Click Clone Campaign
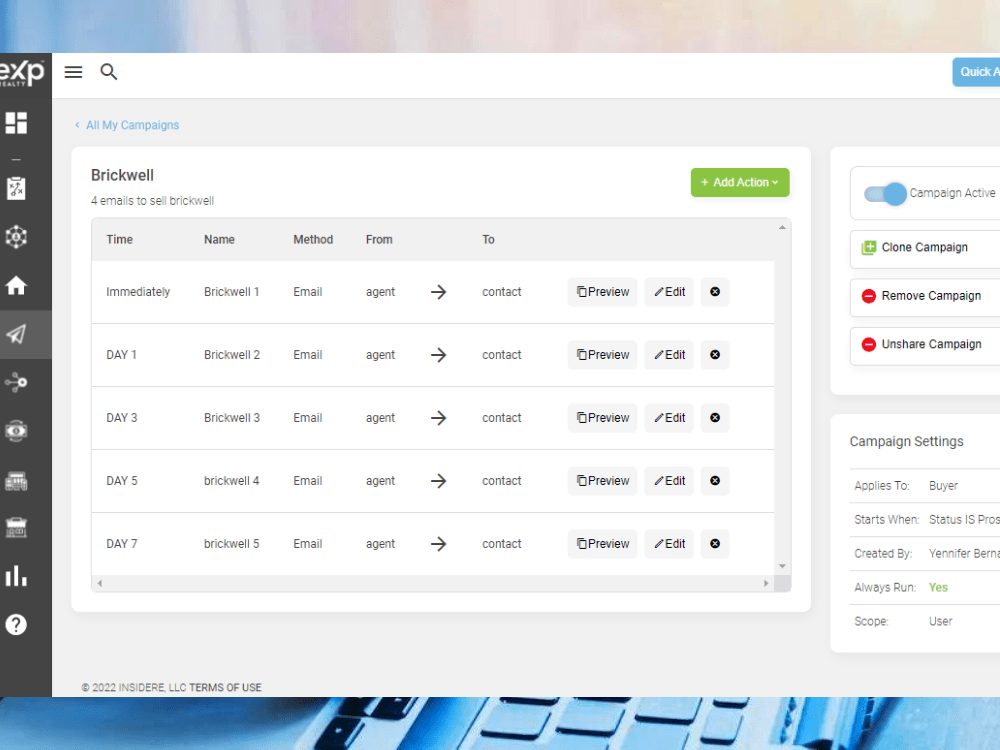The image size is (1000, 750). (925, 248)
